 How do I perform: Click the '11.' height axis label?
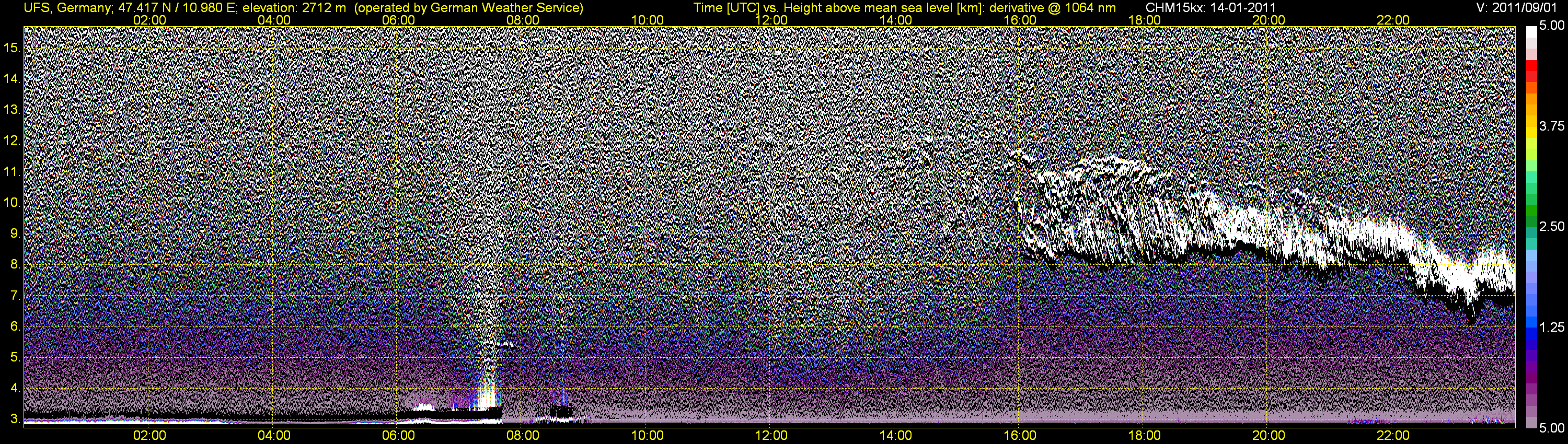click(12, 171)
